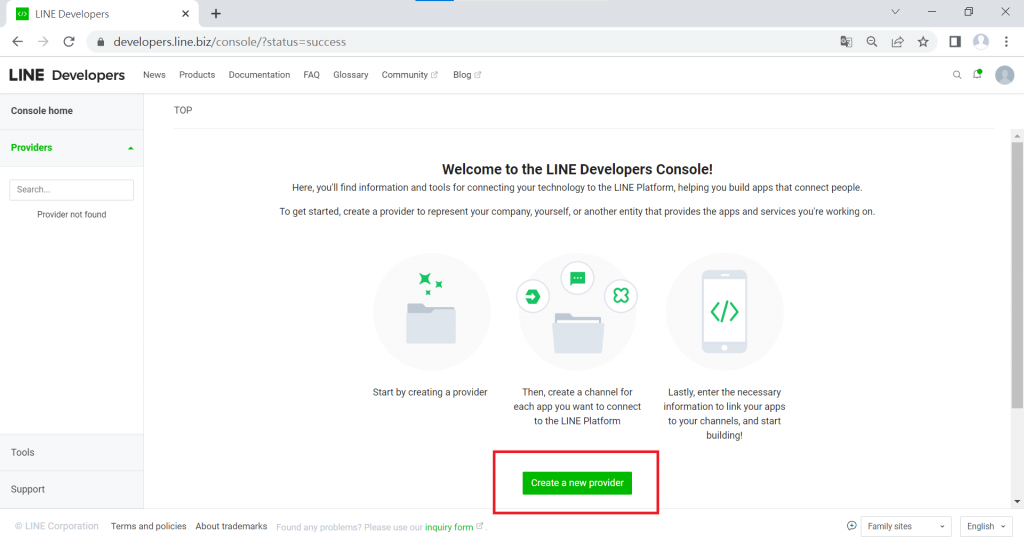Open the Glossary menu item
Viewport: 1024px width, 541px height.
(351, 75)
